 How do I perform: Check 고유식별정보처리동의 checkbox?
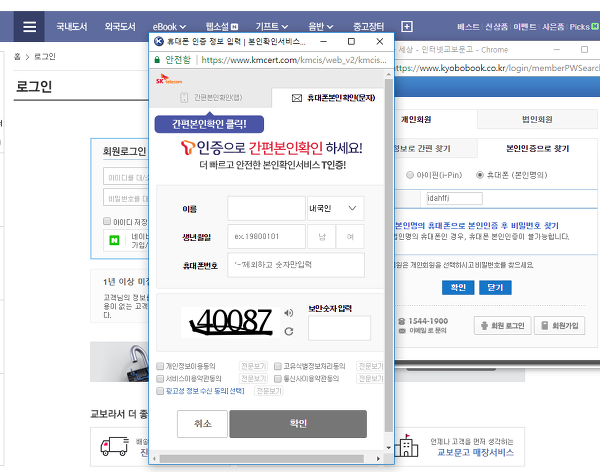[278, 366]
